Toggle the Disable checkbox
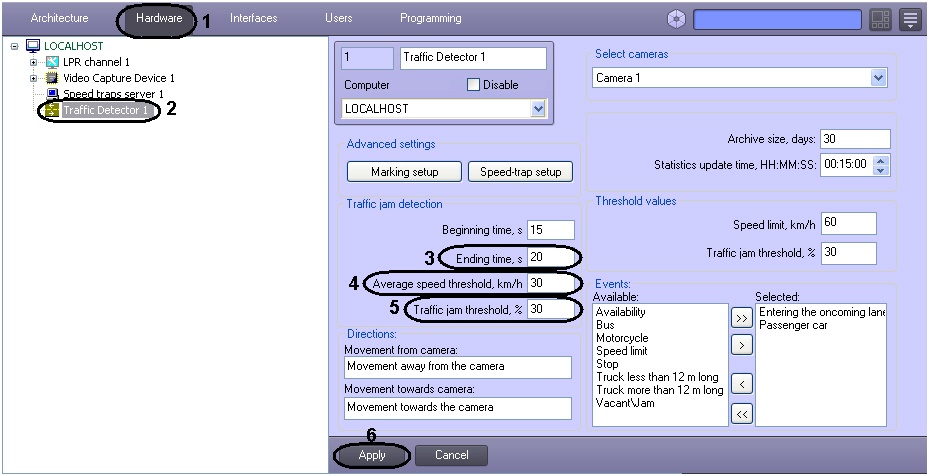Image resolution: width=929 pixels, height=476 pixels. (x=473, y=85)
